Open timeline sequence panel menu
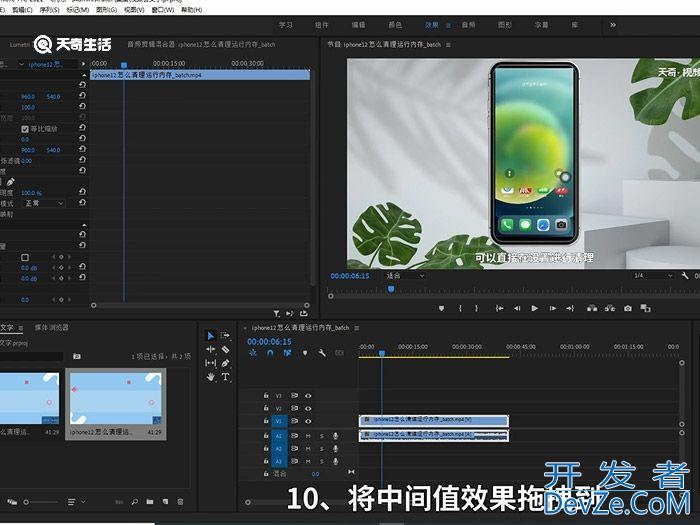Screen dimensions: 700x525 [357, 328]
